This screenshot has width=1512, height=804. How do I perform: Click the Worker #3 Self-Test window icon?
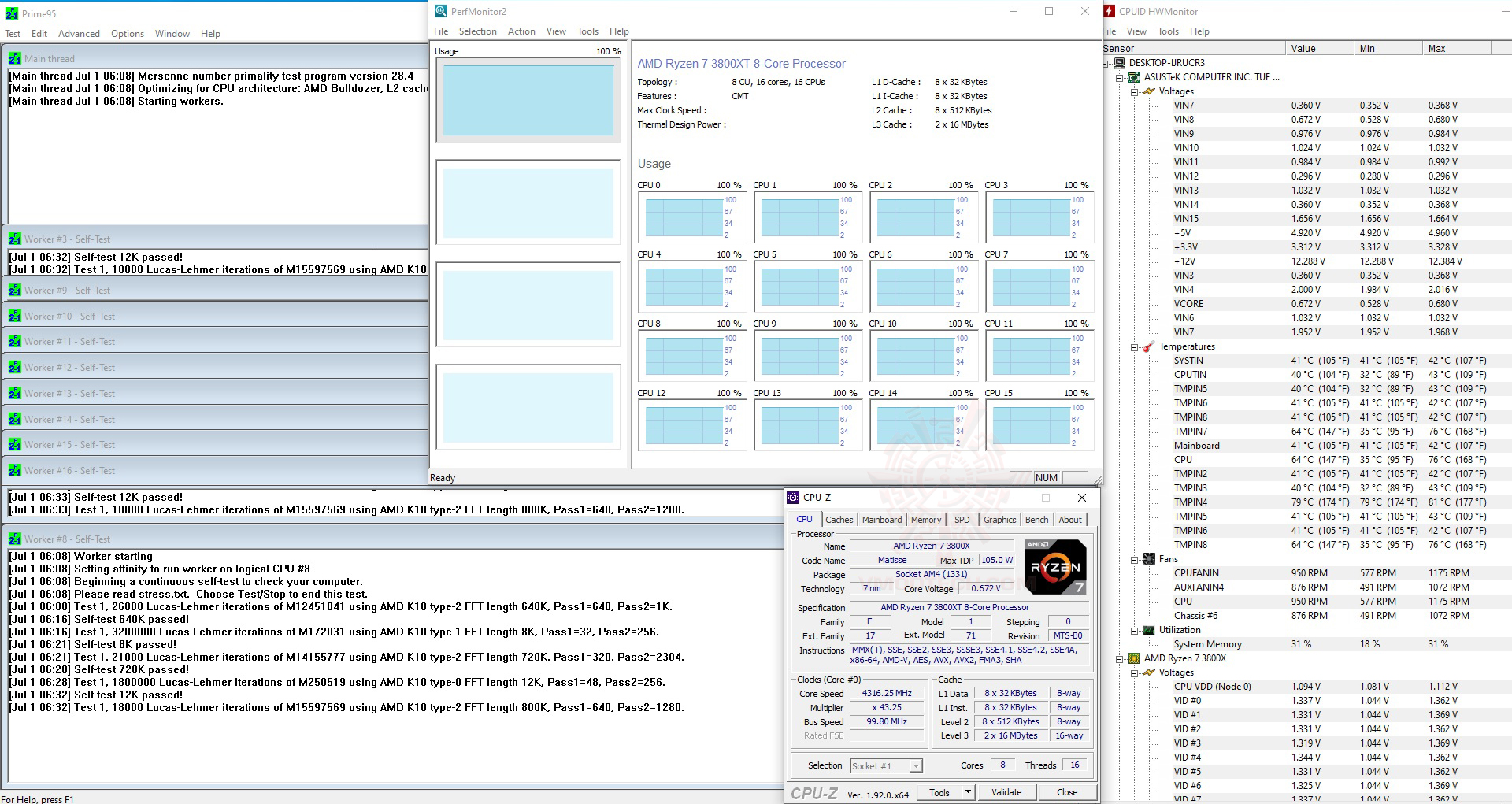click(15, 239)
